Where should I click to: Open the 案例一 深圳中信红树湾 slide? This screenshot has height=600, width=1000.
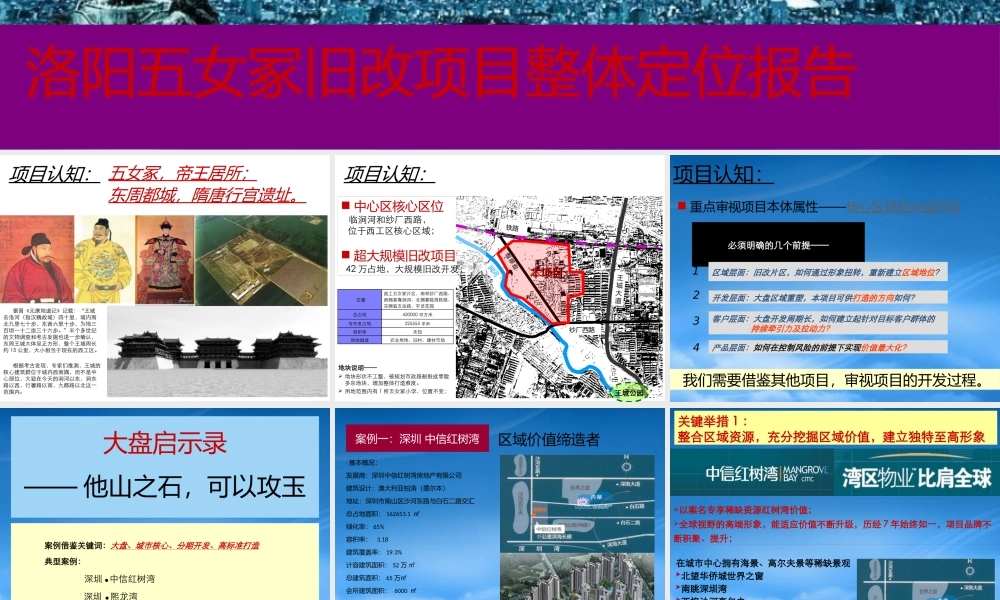(x=499, y=504)
